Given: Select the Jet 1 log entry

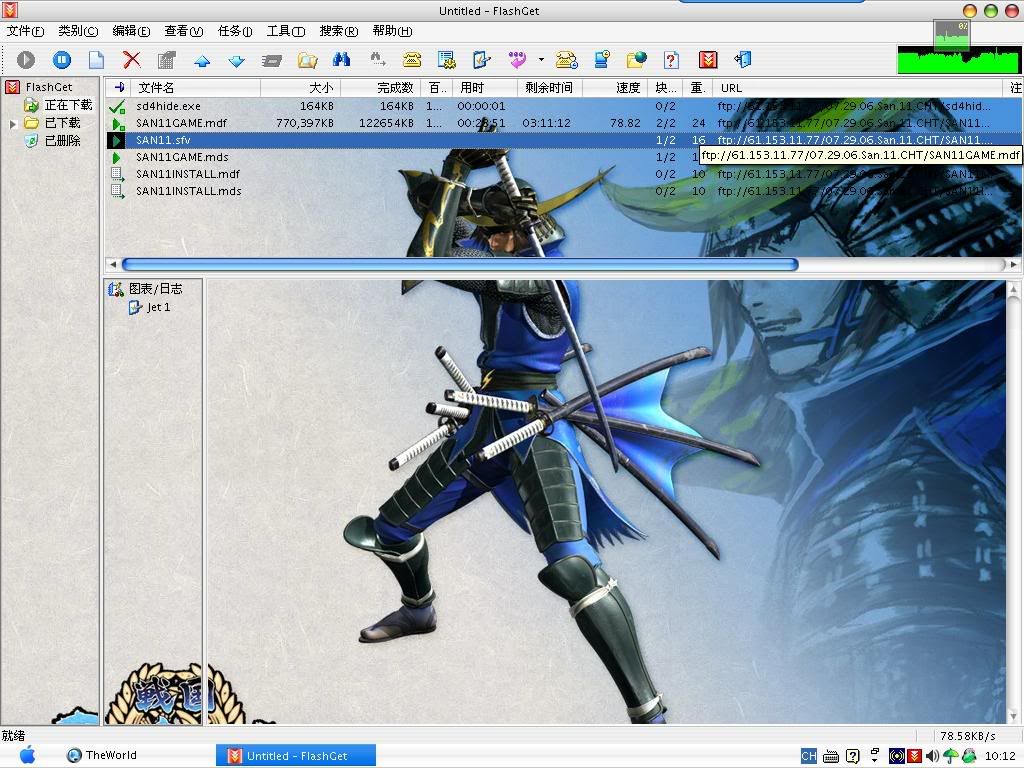Looking at the screenshot, I should click(x=159, y=307).
